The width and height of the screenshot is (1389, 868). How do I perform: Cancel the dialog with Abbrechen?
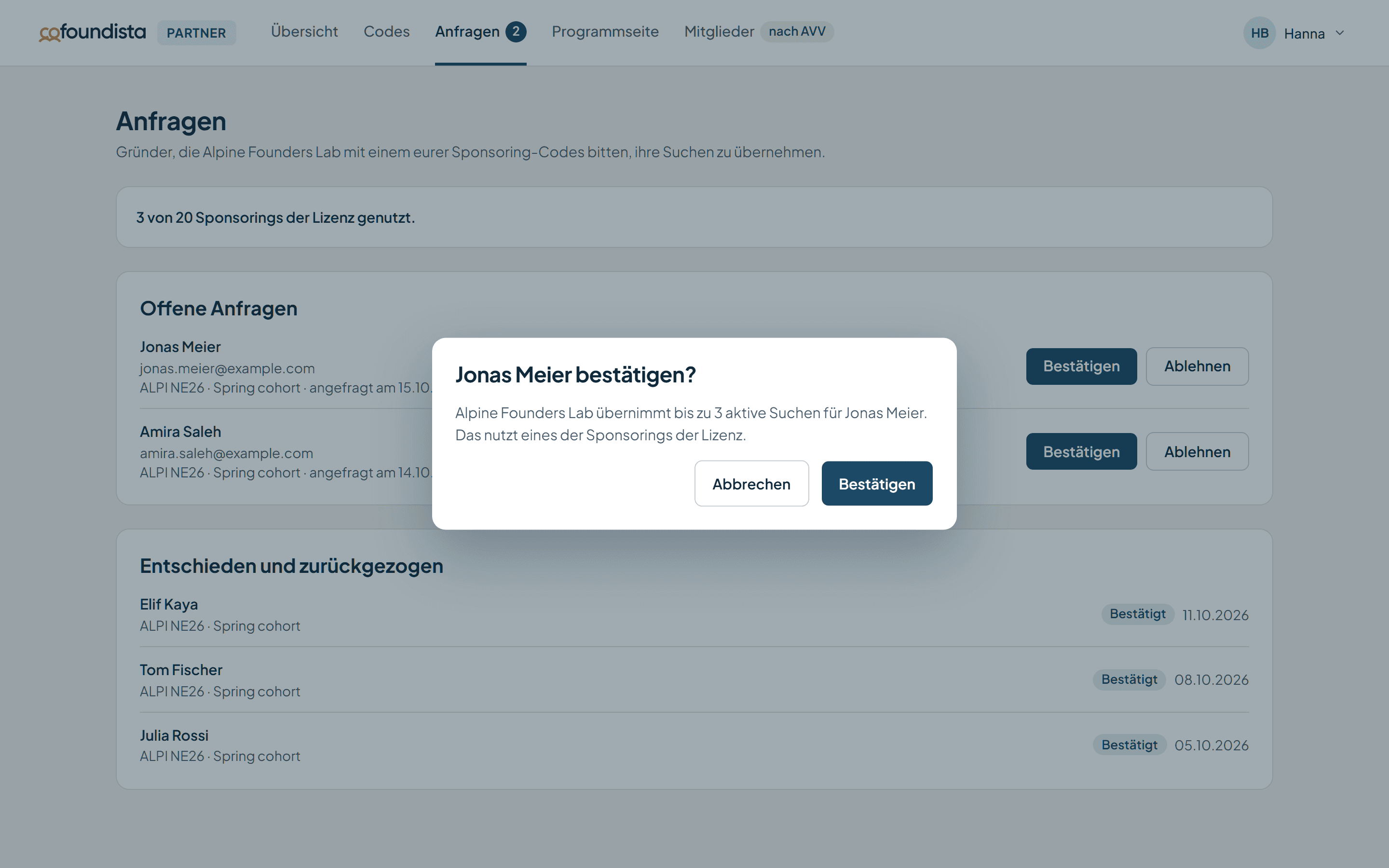[x=751, y=483]
